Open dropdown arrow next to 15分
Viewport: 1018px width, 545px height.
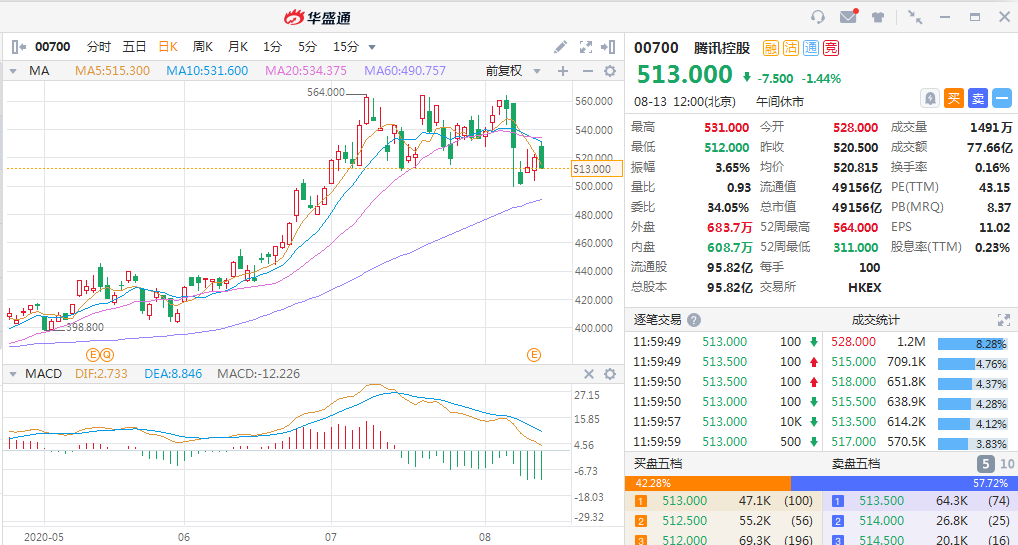click(372, 47)
